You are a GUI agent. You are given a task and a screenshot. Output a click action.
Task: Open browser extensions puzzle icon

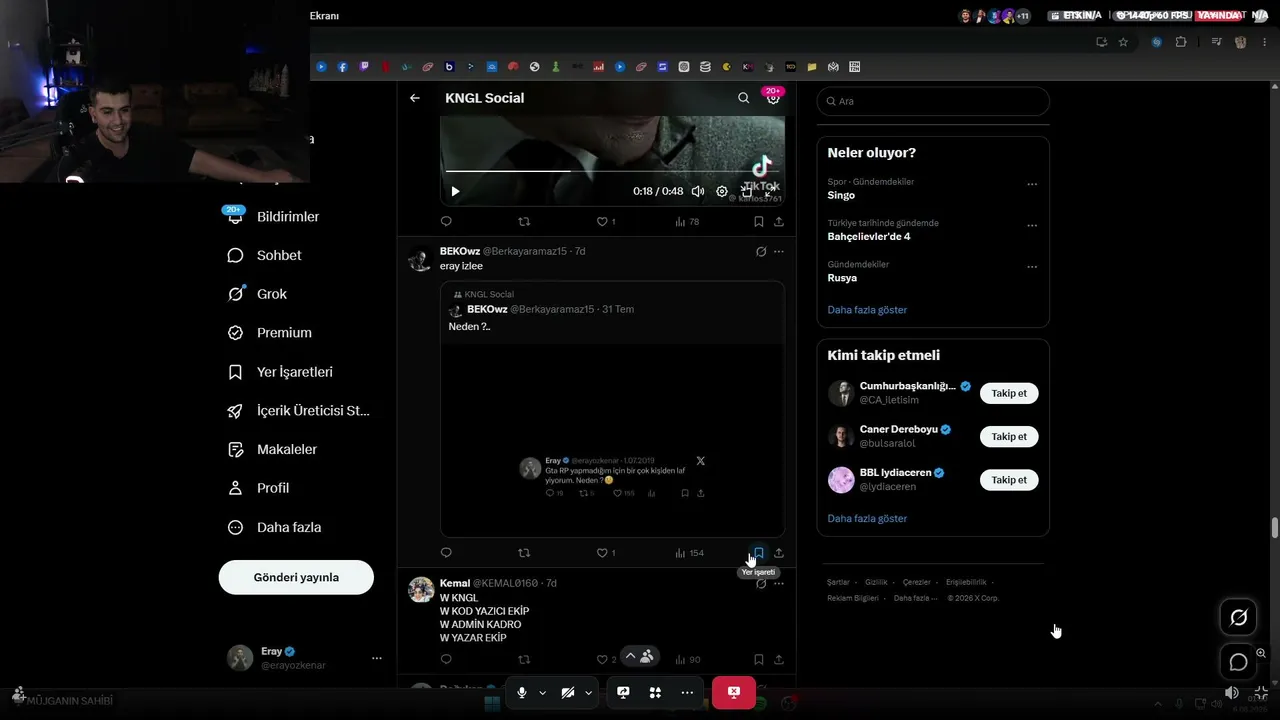(x=1181, y=42)
